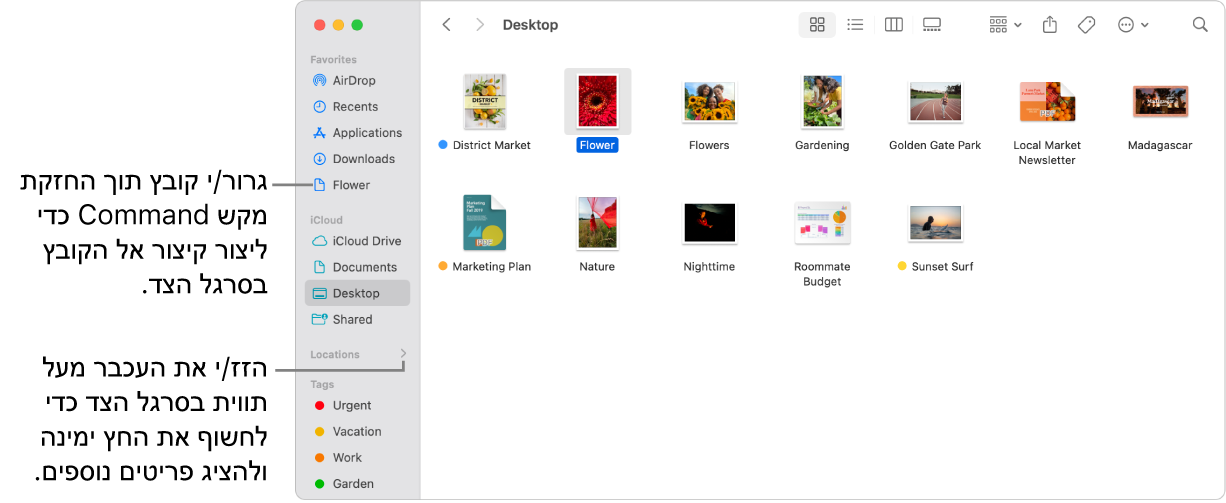Select the Flowers photo thumbnail
Viewport: 1226px width, 503px height.
pyautogui.click(x=709, y=102)
